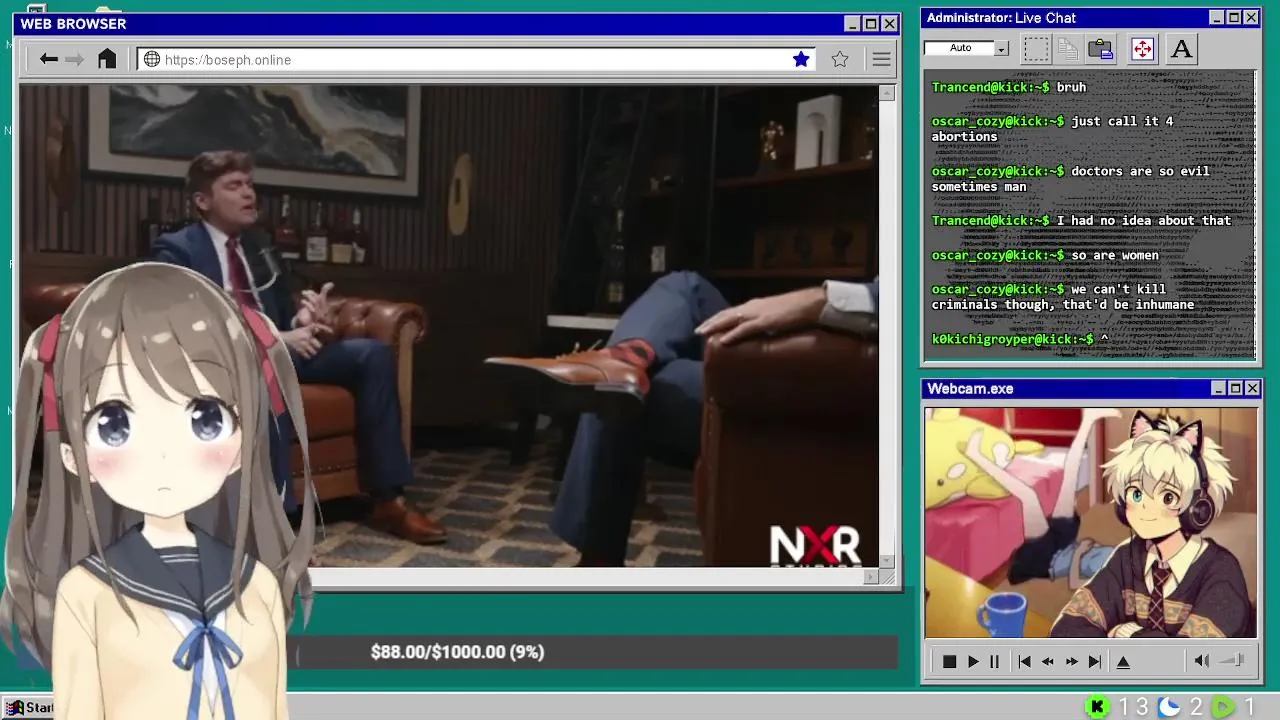Click the blue crescent icon in taskbar
This screenshot has width=1280, height=720.
pyautogui.click(x=1169, y=707)
